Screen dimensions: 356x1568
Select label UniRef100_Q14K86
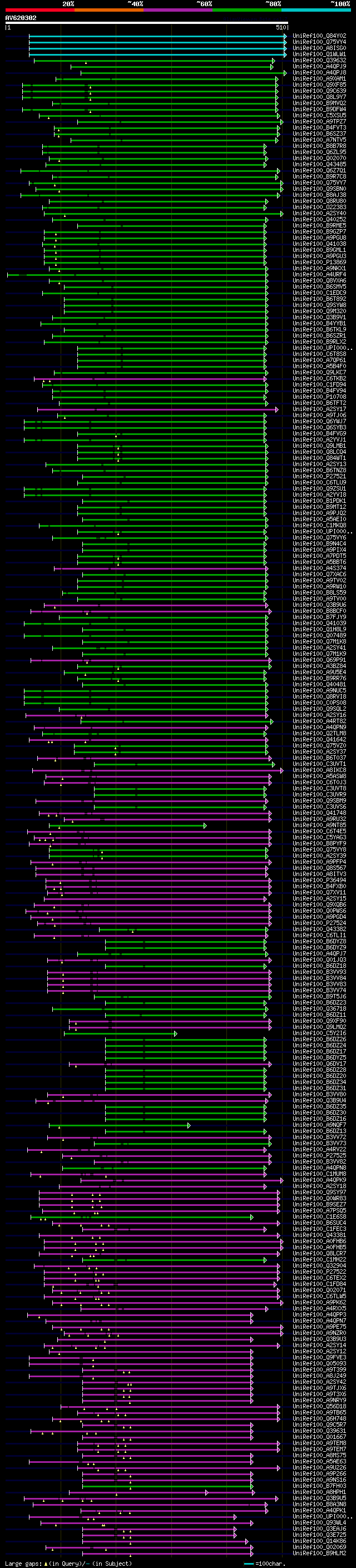[319, 1541]
